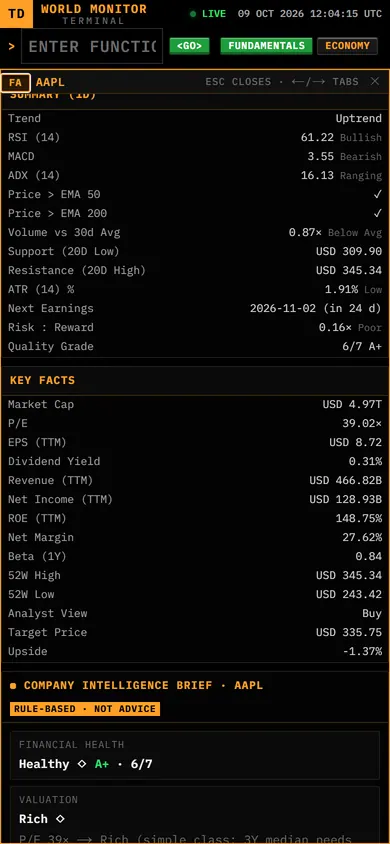Switch to the ECONOMY tab
The width and height of the screenshot is (390, 844).
pos(348,46)
